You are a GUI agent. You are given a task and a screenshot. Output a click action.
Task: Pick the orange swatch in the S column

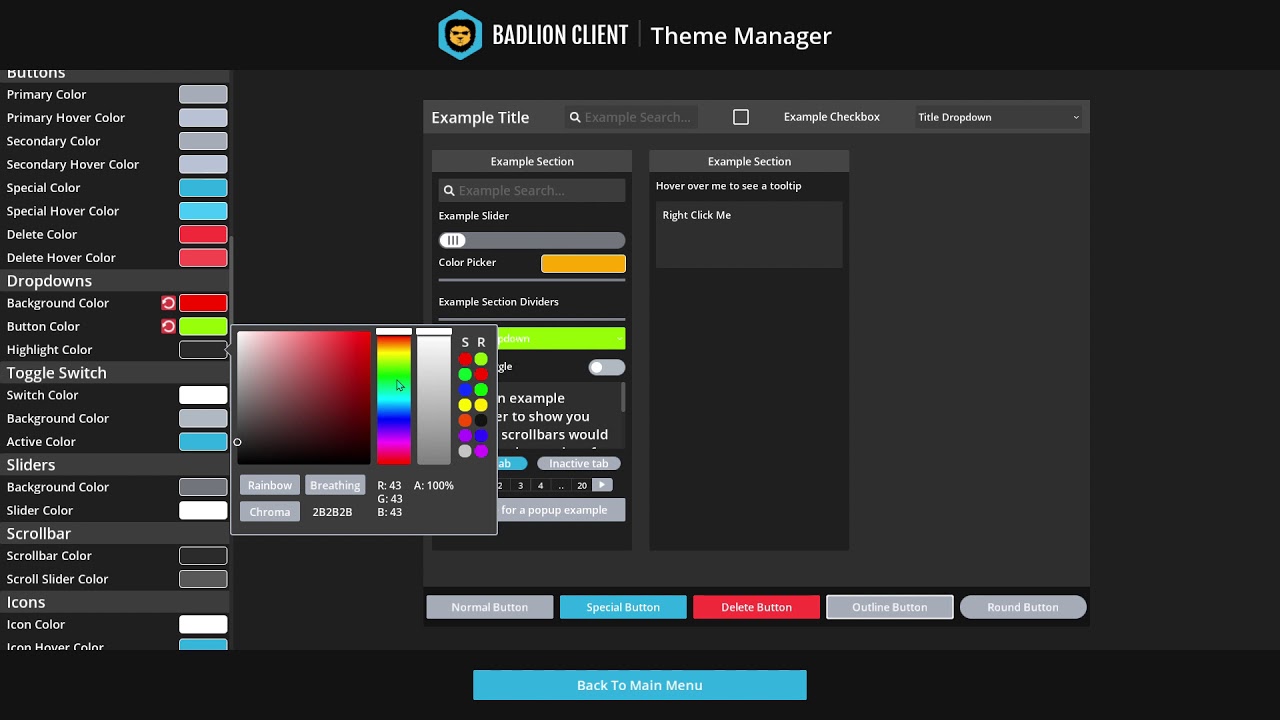click(x=465, y=420)
